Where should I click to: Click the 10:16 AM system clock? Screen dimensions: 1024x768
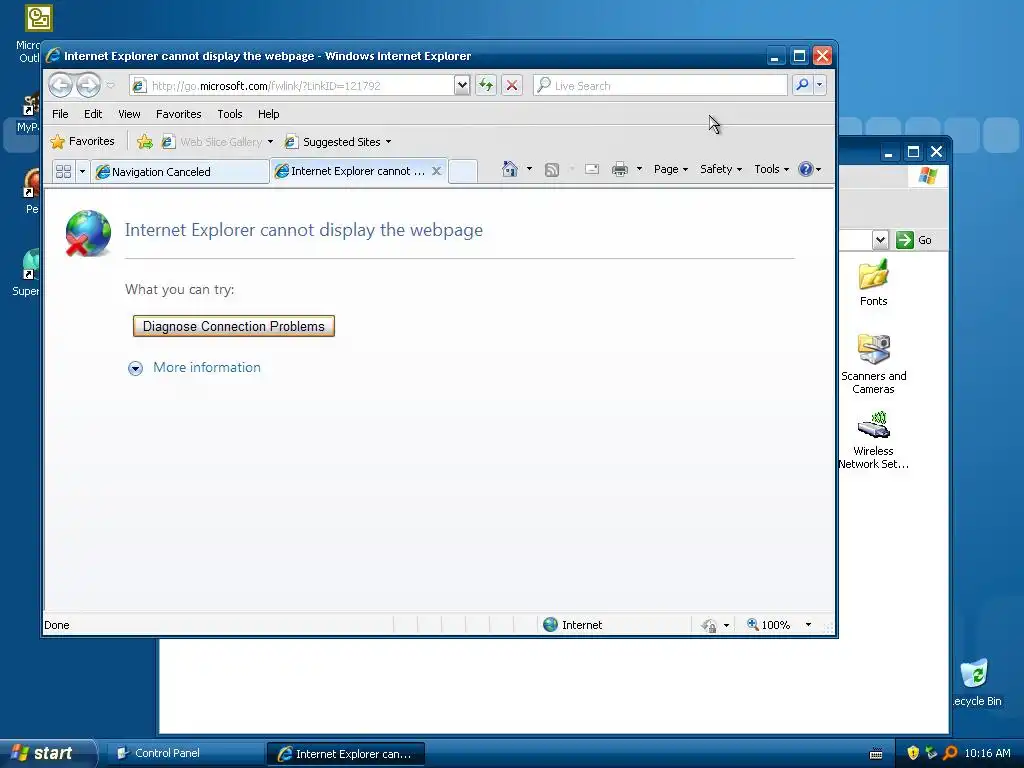pyautogui.click(x=987, y=753)
